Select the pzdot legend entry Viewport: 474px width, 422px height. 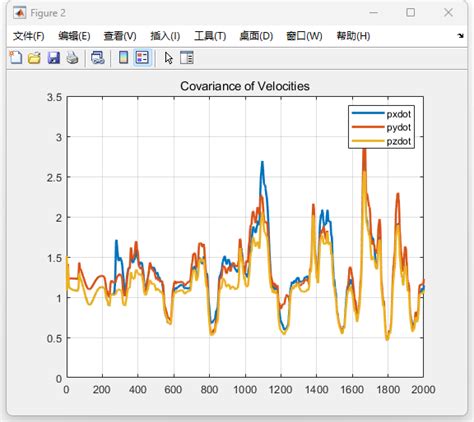coord(381,141)
